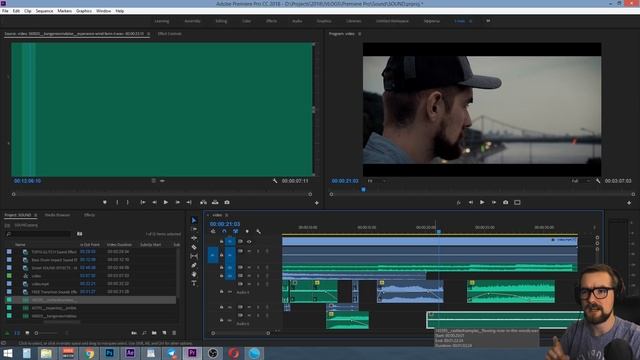The width and height of the screenshot is (640, 360).
Task: Click the Program monitor playhead marker
Action: coord(363,189)
